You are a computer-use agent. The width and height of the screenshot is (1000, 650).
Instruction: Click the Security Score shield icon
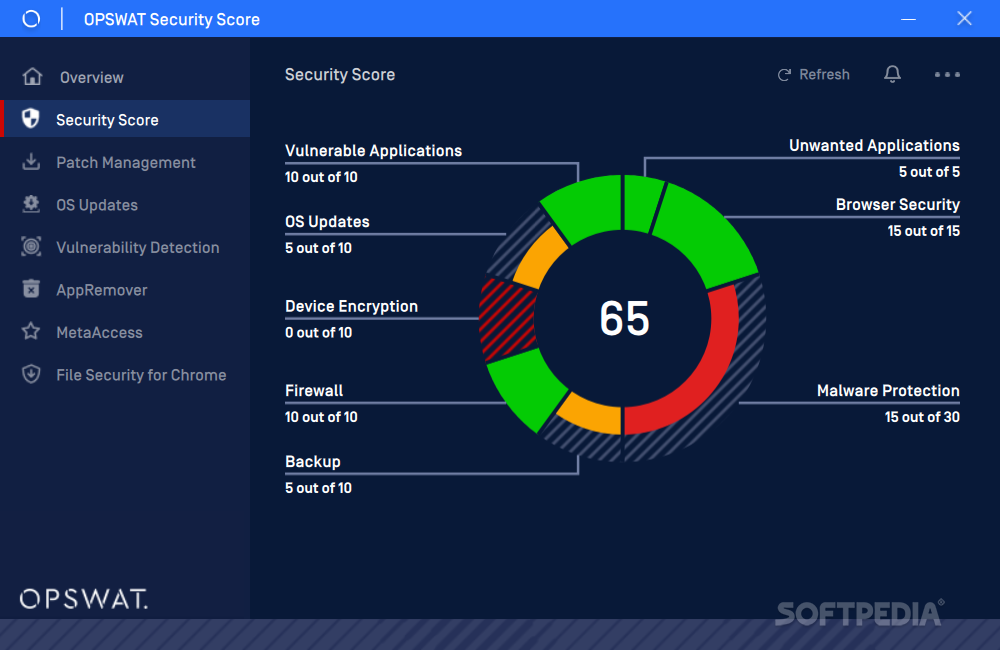coord(31,119)
